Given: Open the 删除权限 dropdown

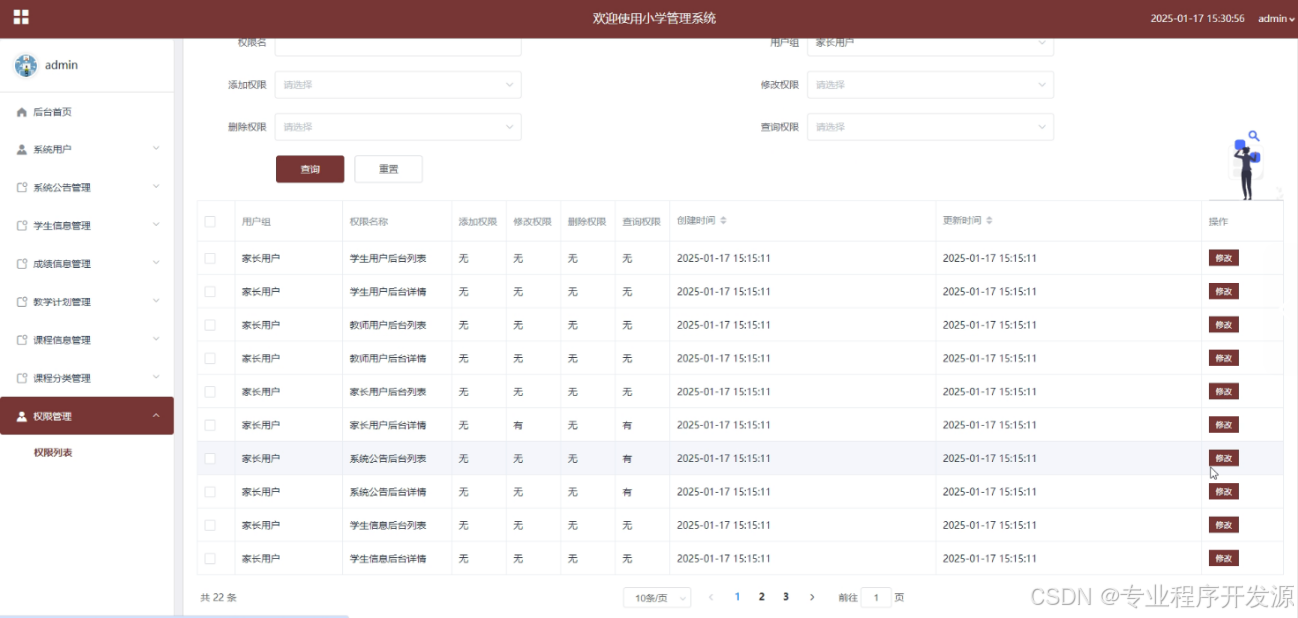Looking at the screenshot, I should tap(398, 127).
